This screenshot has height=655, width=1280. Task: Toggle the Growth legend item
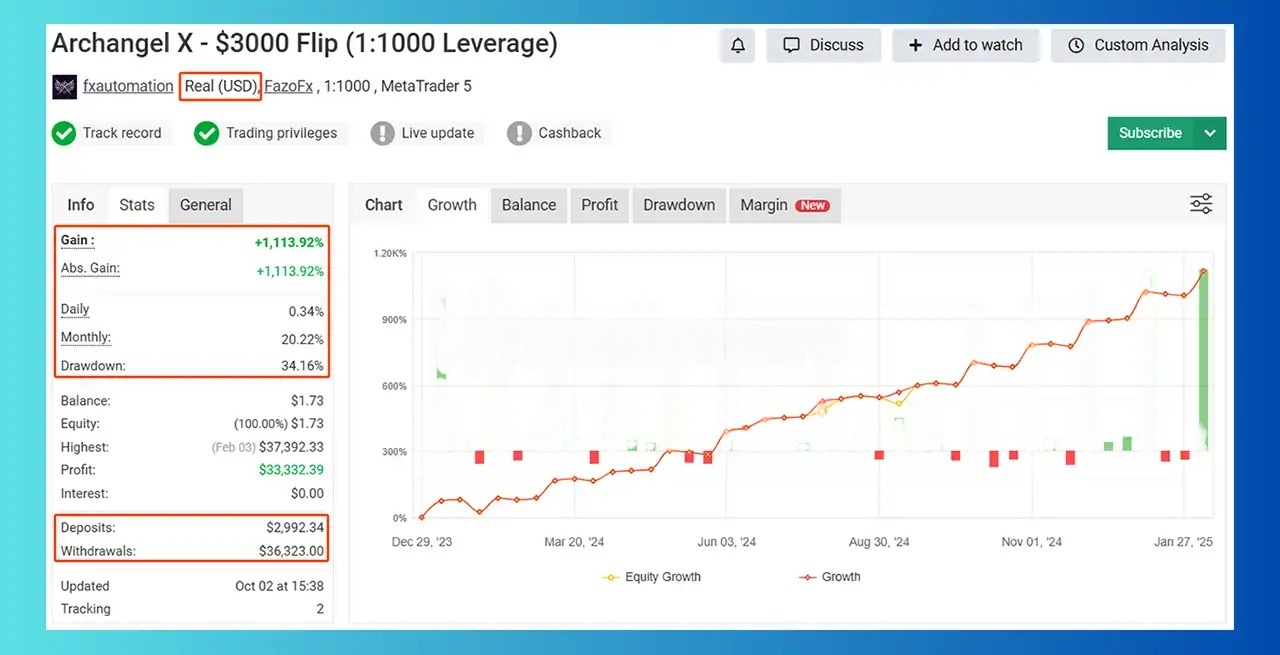pyautogui.click(x=830, y=577)
